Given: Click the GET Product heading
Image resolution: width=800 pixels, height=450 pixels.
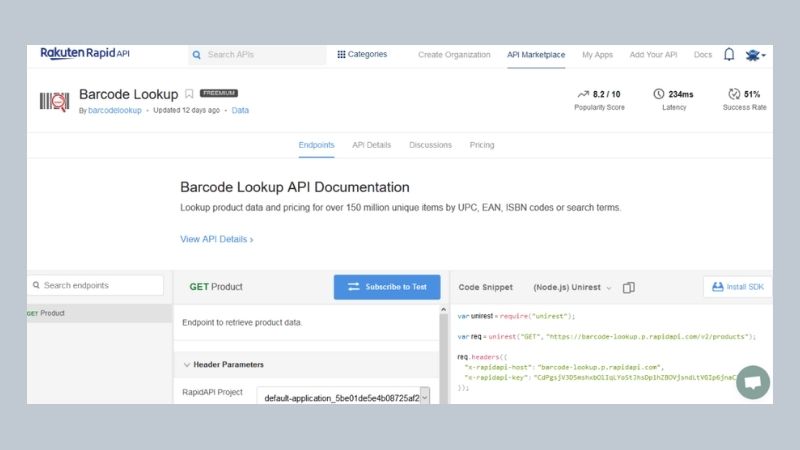Looking at the screenshot, I should click(216, 287).
